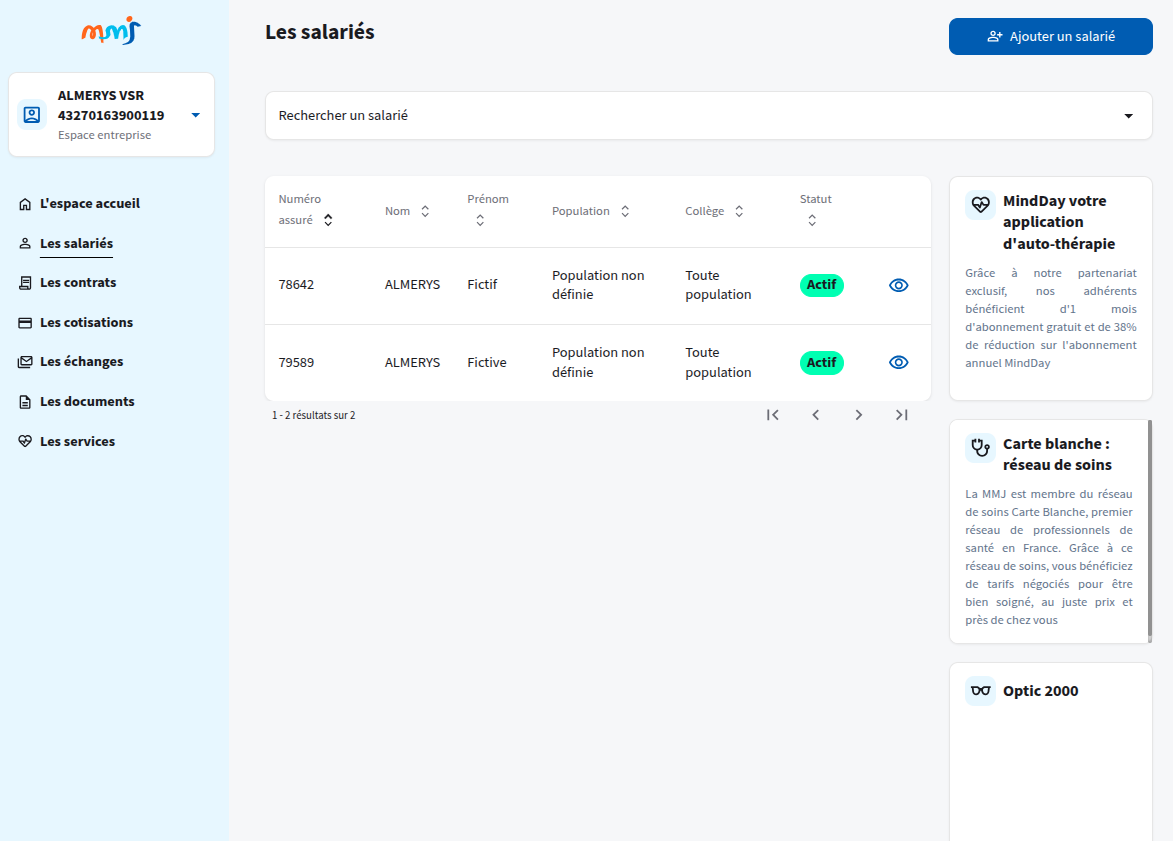Go to last page of results

point(901,415)
